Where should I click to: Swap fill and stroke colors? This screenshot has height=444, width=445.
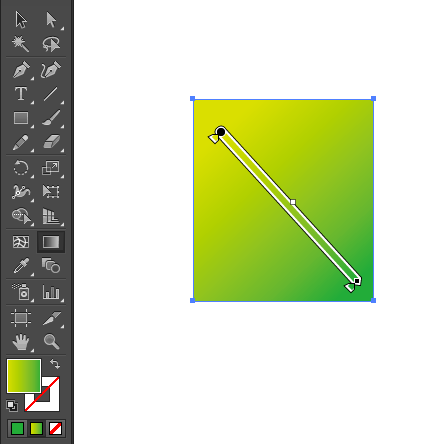pyautogui.click(x=55, y=363)
